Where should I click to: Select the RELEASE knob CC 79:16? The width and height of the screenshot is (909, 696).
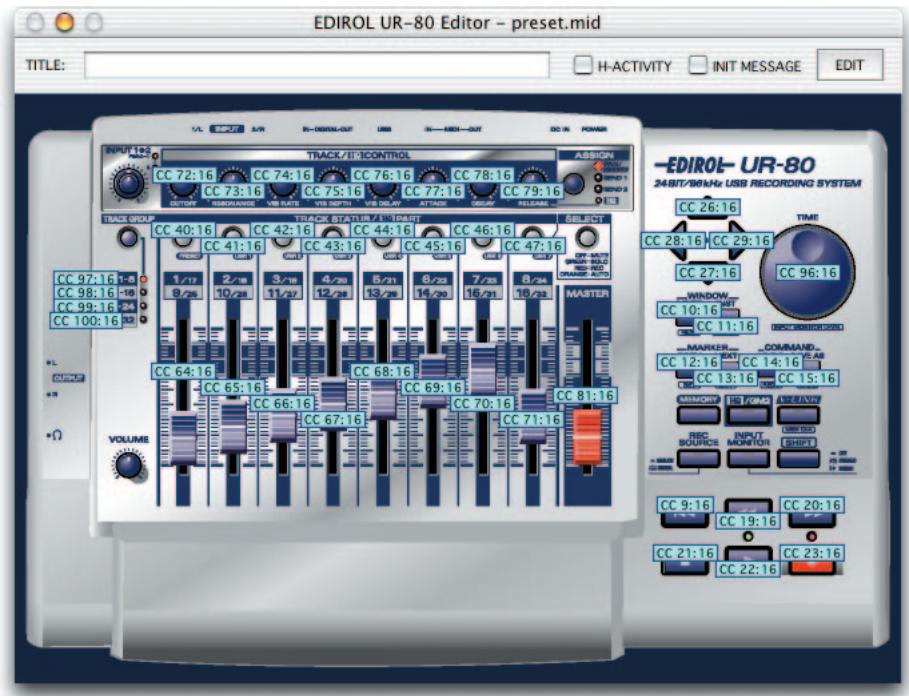[532, 191]
